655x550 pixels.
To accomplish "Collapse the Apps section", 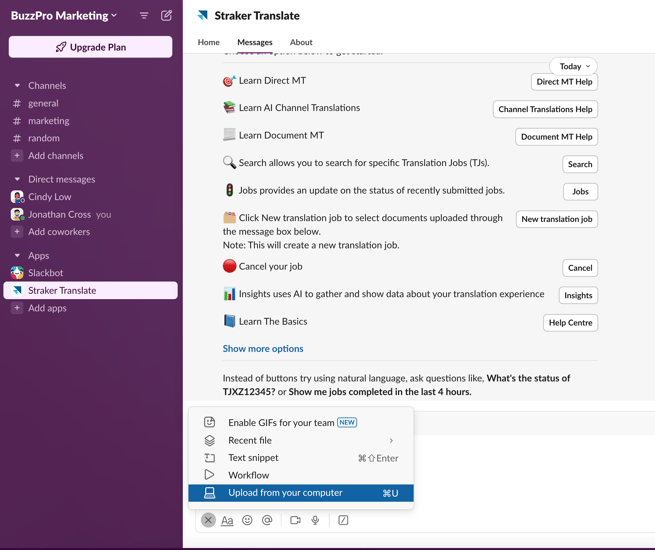I will click(x=17, y=255).
